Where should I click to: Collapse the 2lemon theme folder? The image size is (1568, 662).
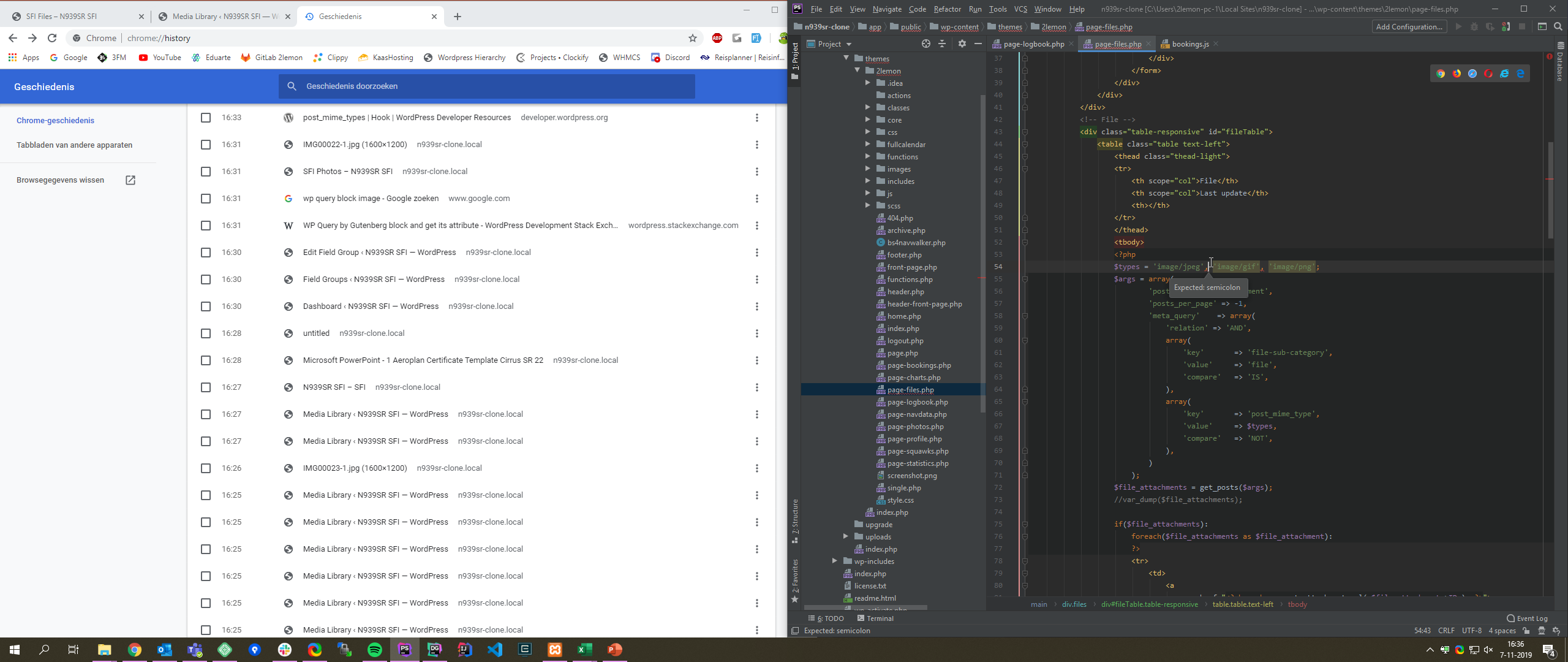[x=857, y=70]
